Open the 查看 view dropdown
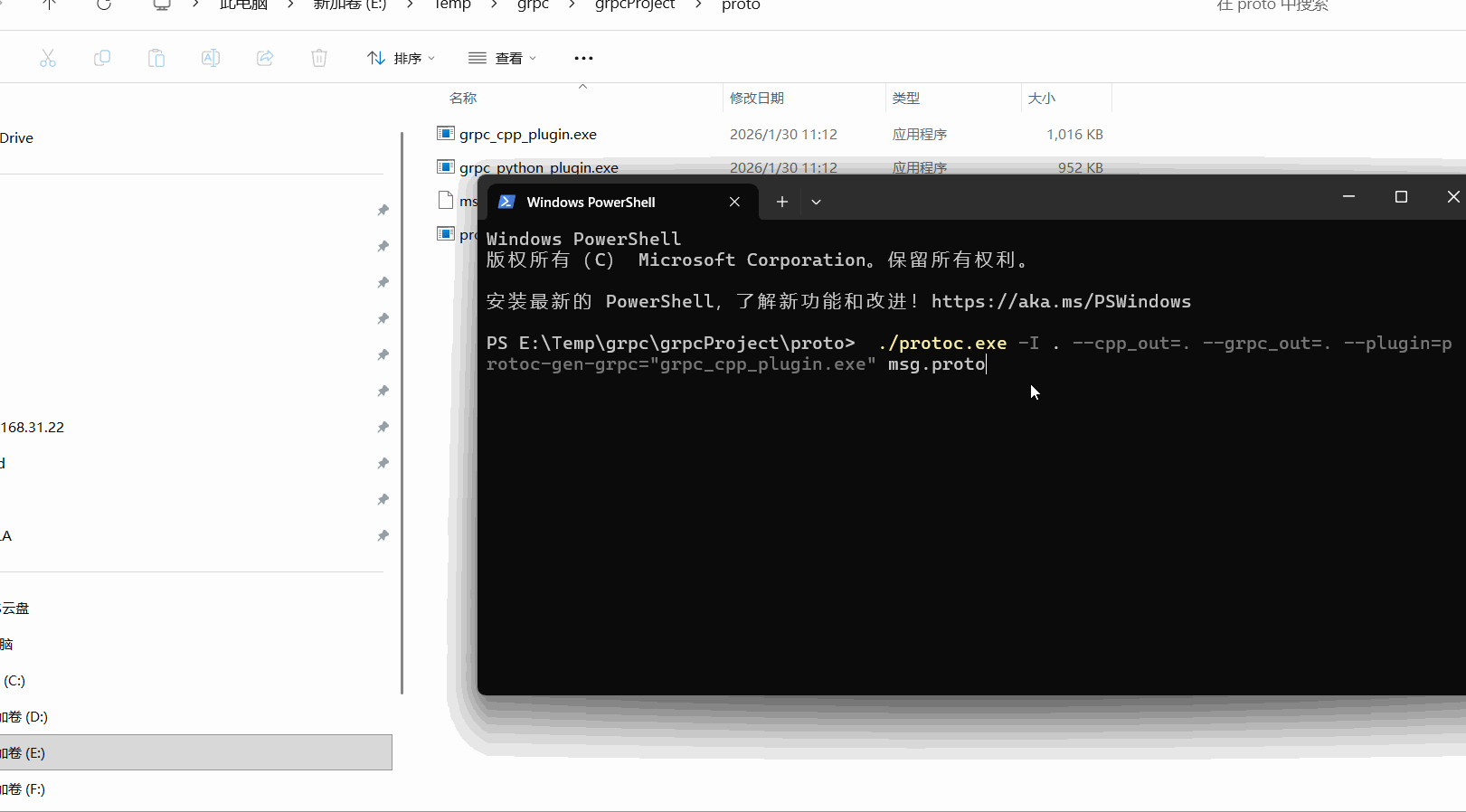The image size is (1466, 812). click(502, 58)
